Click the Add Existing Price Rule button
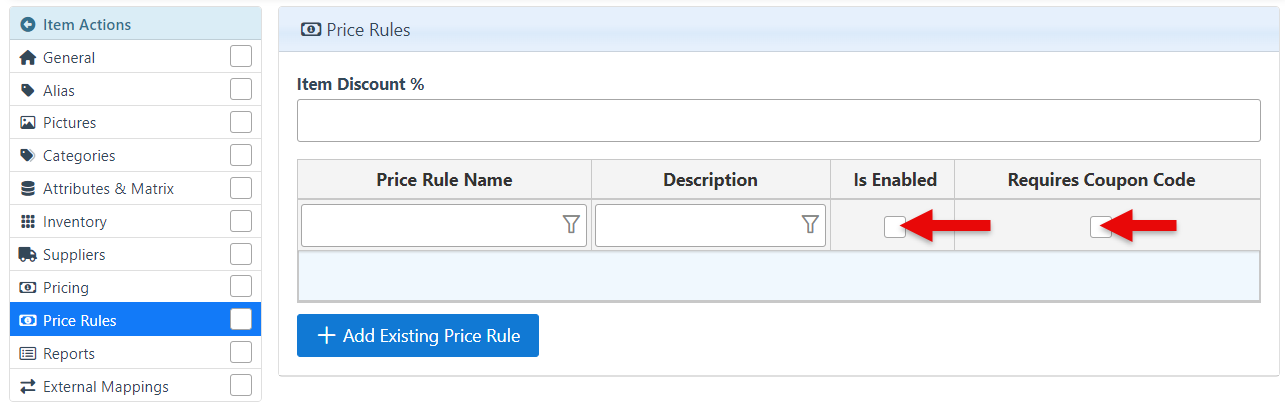Screen dimensions: 1285x416 (x=418, y=336)
